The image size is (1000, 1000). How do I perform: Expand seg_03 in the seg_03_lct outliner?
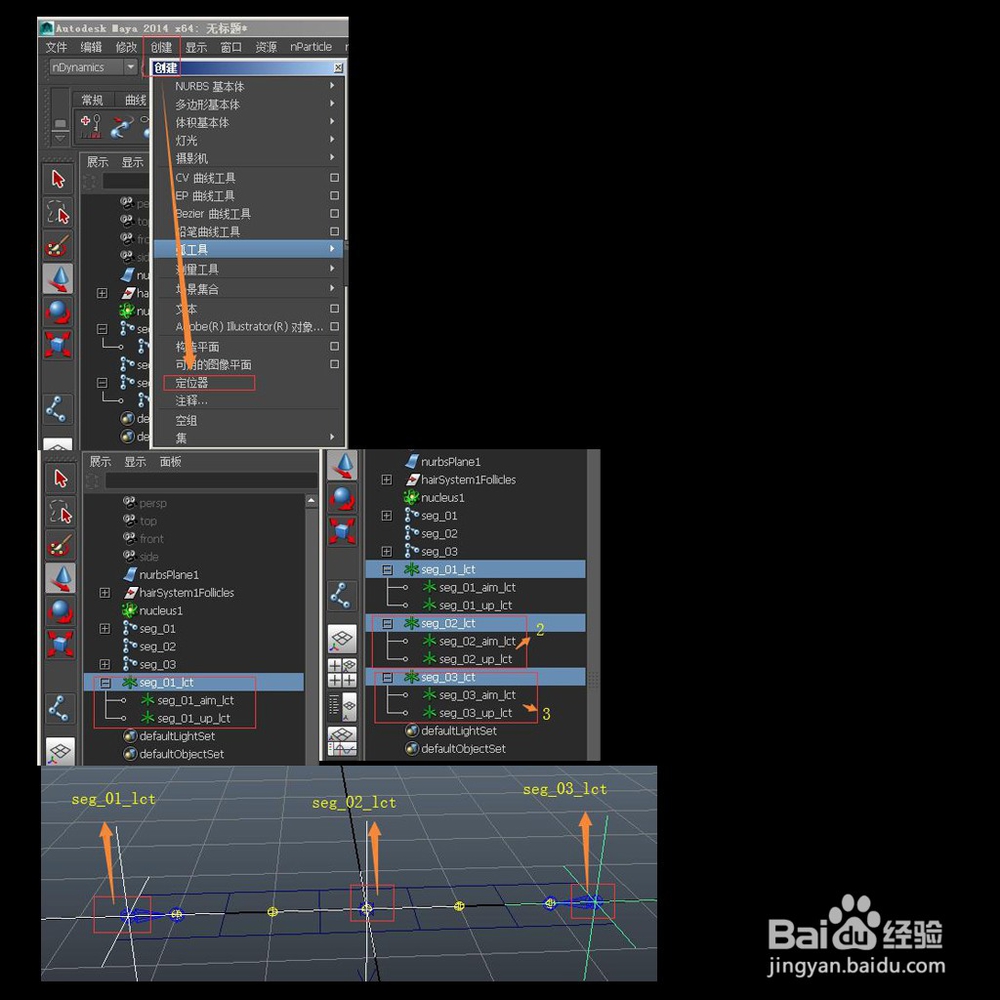tap(386, 551)
